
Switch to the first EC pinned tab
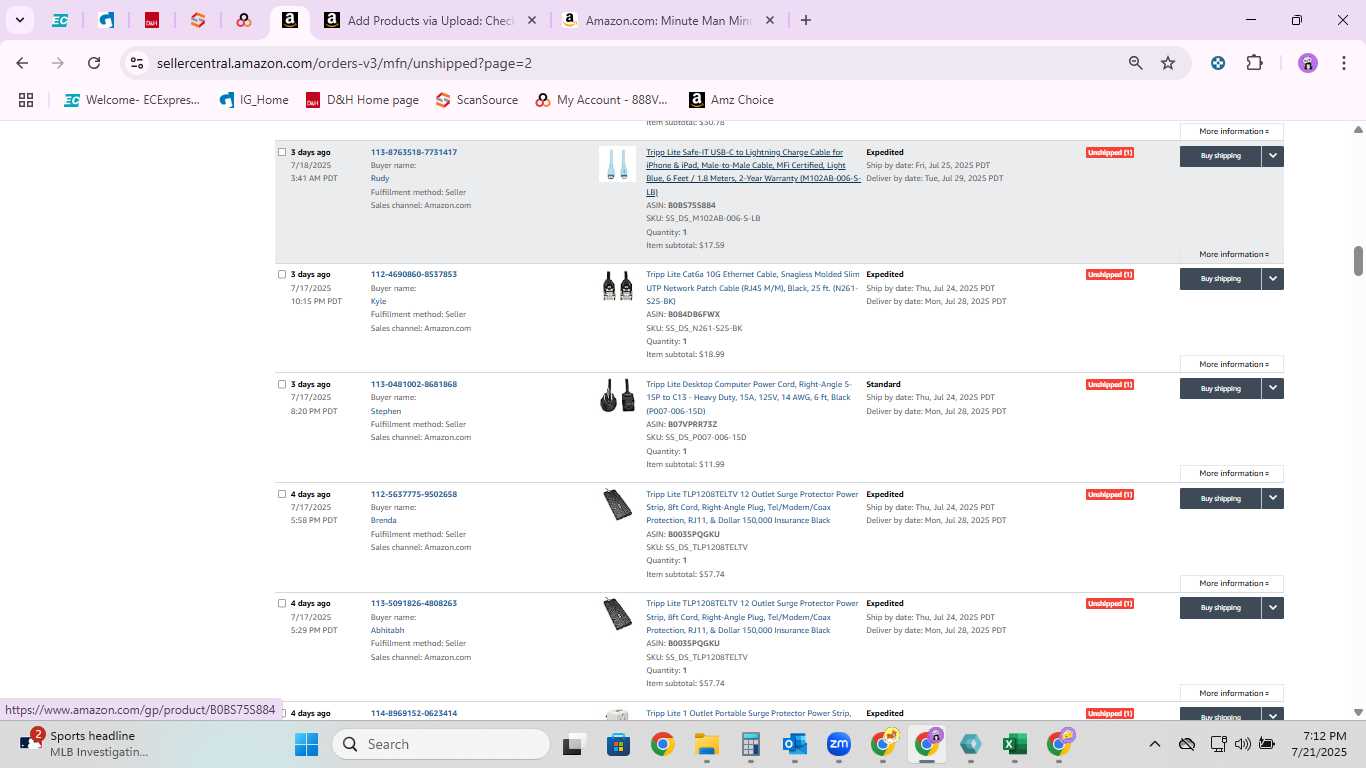60,20
